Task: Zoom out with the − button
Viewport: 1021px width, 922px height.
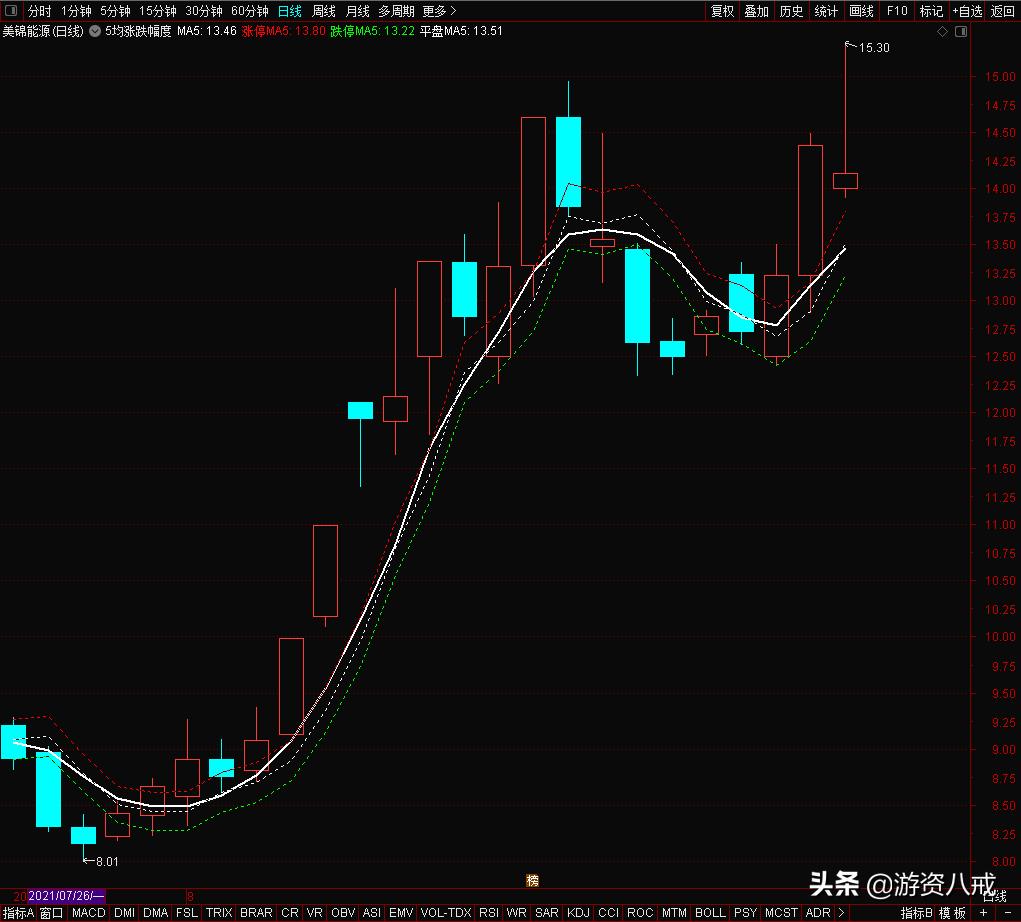Action: click(x=1008, y=913)
